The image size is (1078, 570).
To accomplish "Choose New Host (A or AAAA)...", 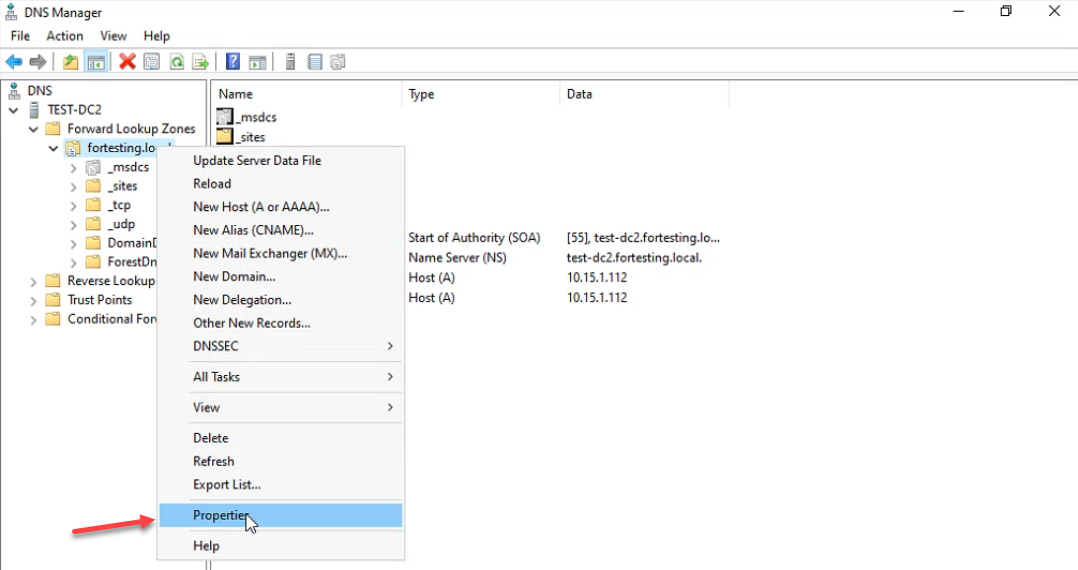I will pyautogui.click(x=280, y=207).
